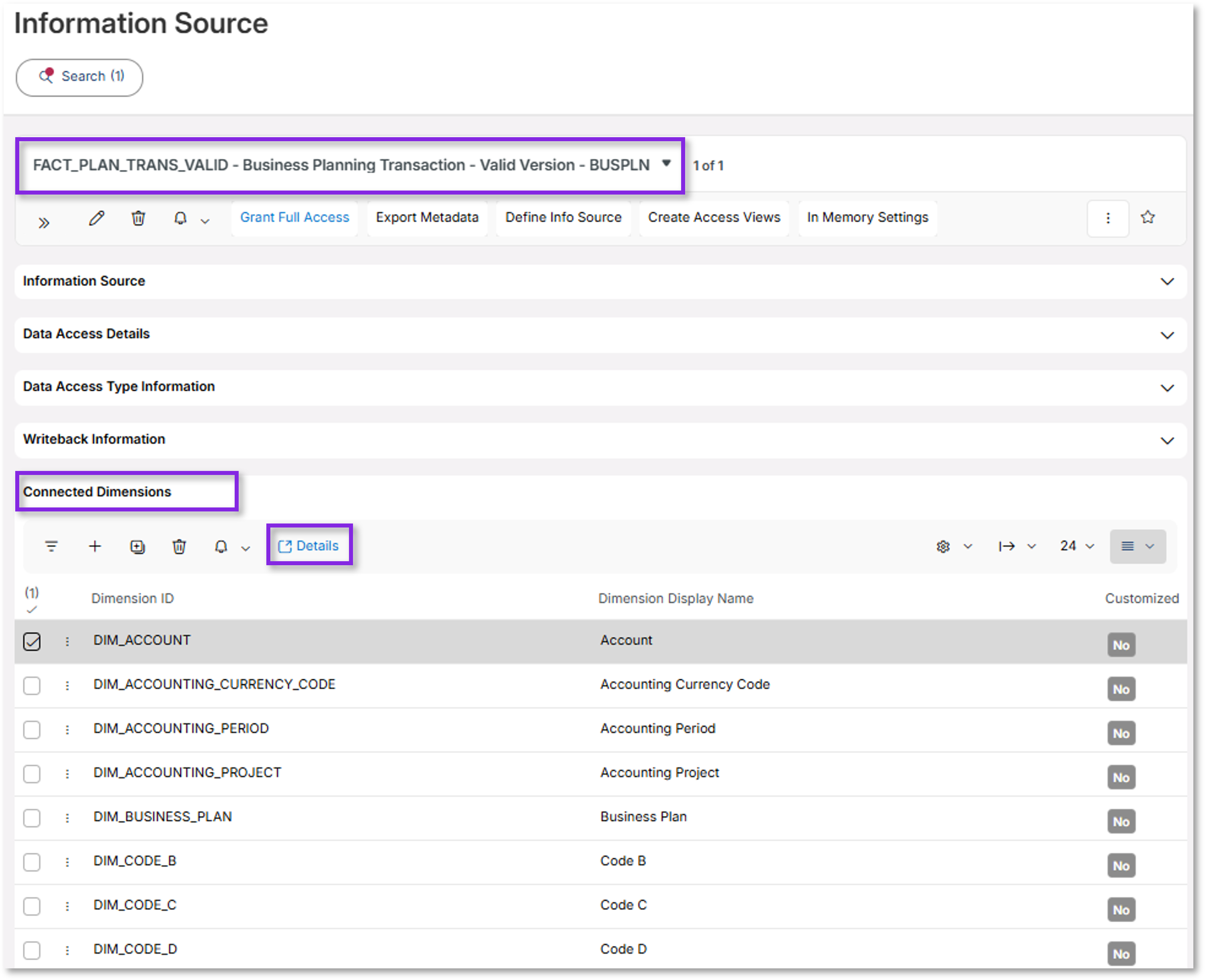Open row menu dots for DIM_ACCOUNTING_PROJECT
This screenshot has width=1205, height=980.
(x=67, y=774)
